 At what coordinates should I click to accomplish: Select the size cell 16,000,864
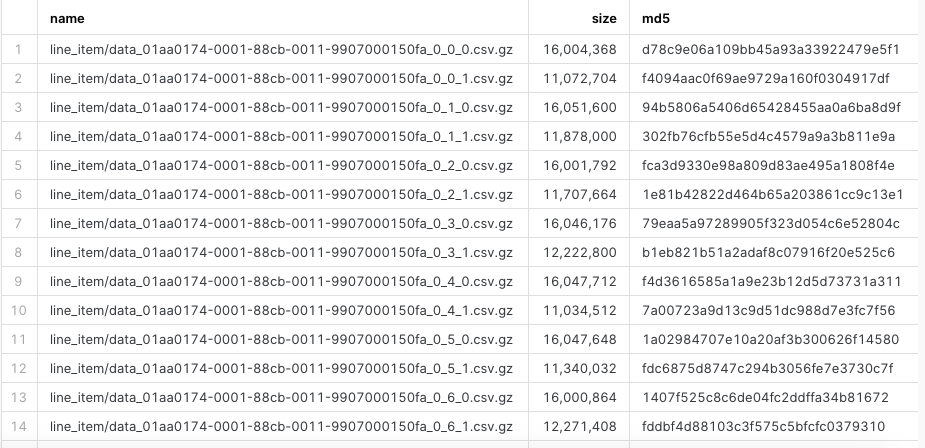click(580, 397)
